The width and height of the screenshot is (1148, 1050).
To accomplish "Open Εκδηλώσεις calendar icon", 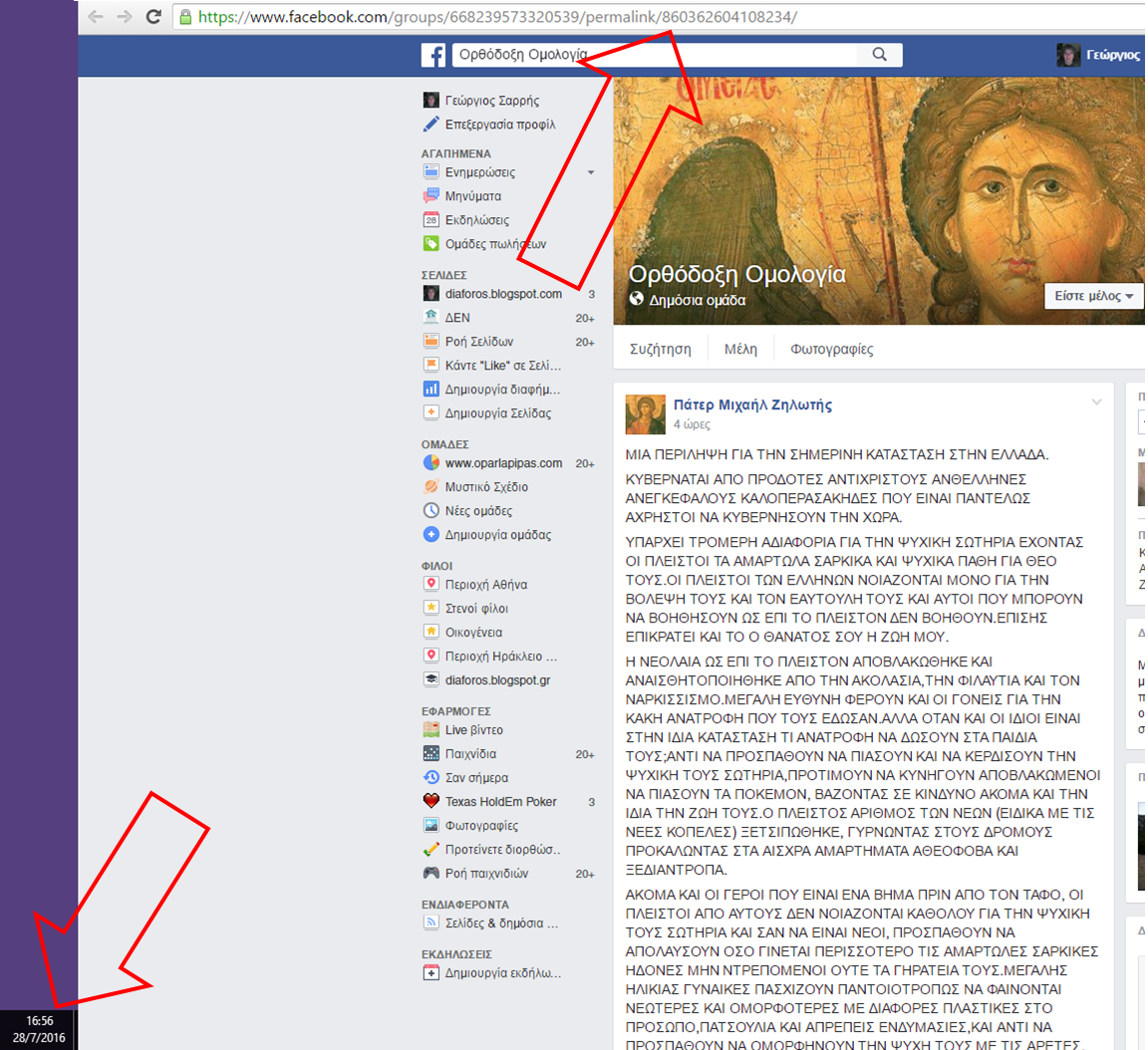I will [x=430, y=220].
